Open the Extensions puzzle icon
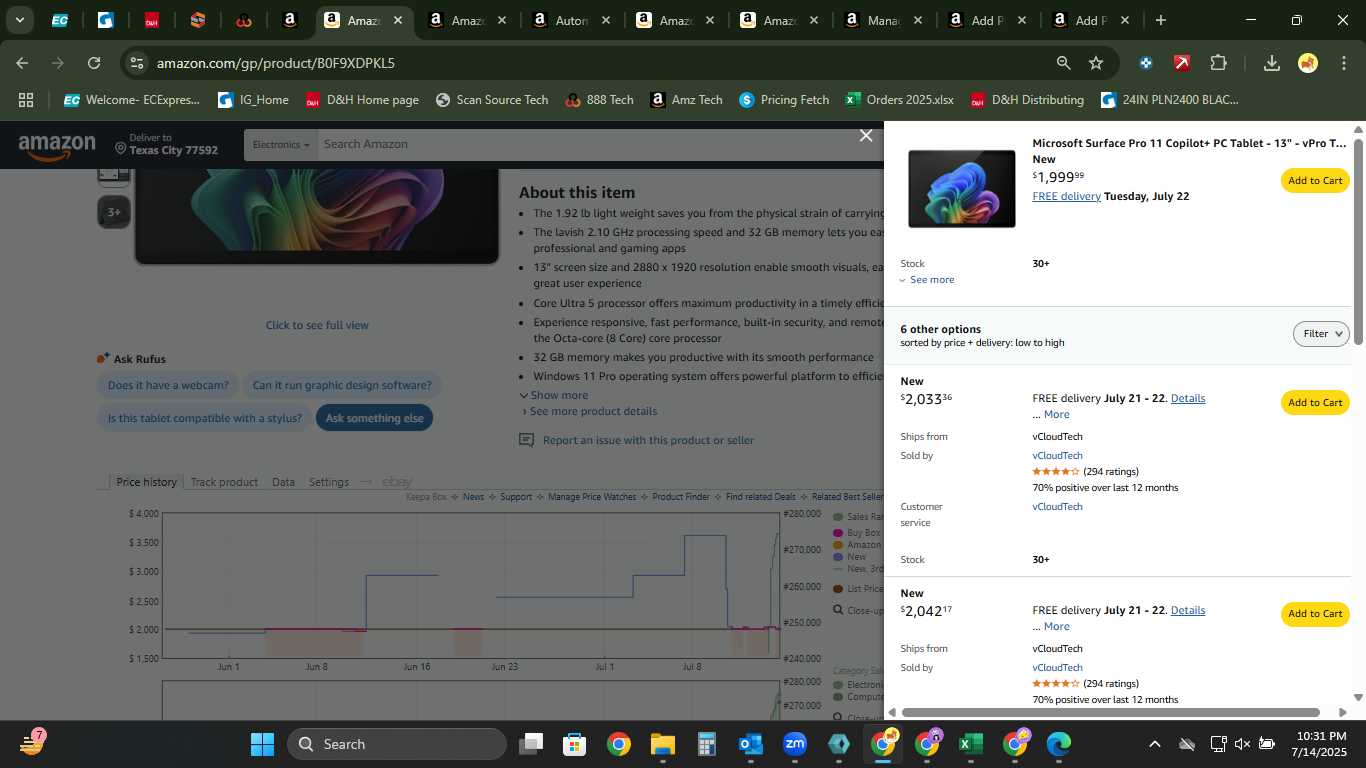The height and width of the screenshot is (768, 1366). point(1218,63)
